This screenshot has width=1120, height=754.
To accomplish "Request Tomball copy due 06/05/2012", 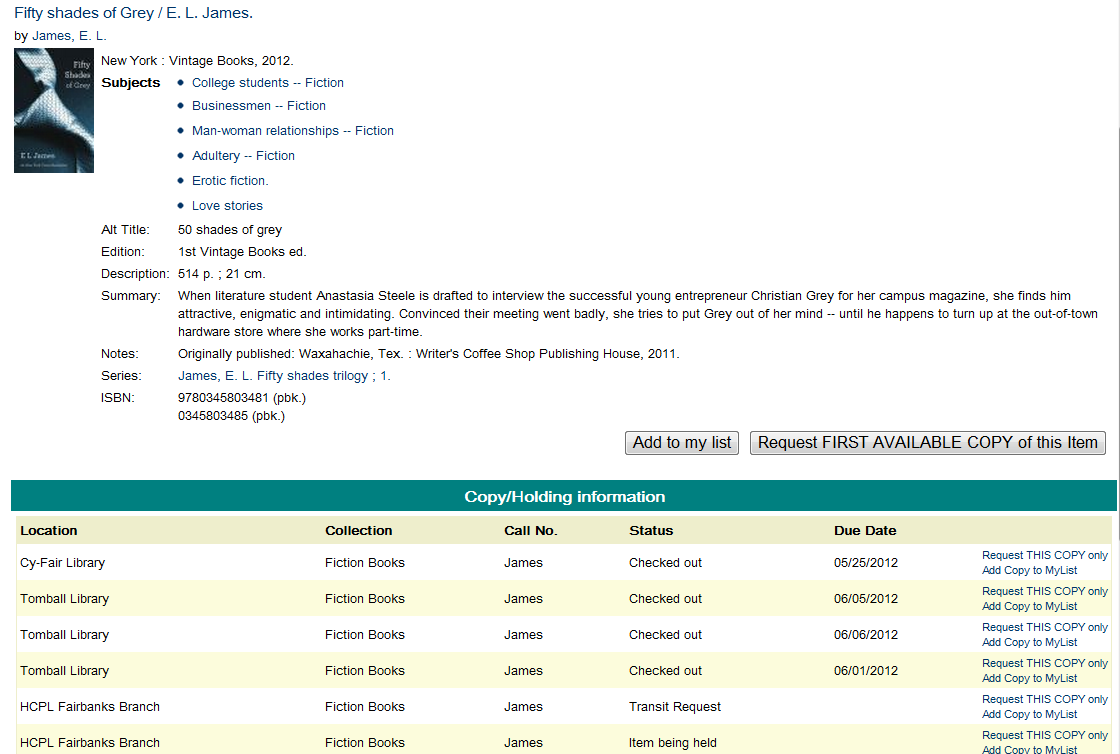I will click(x=1044, y=591).
